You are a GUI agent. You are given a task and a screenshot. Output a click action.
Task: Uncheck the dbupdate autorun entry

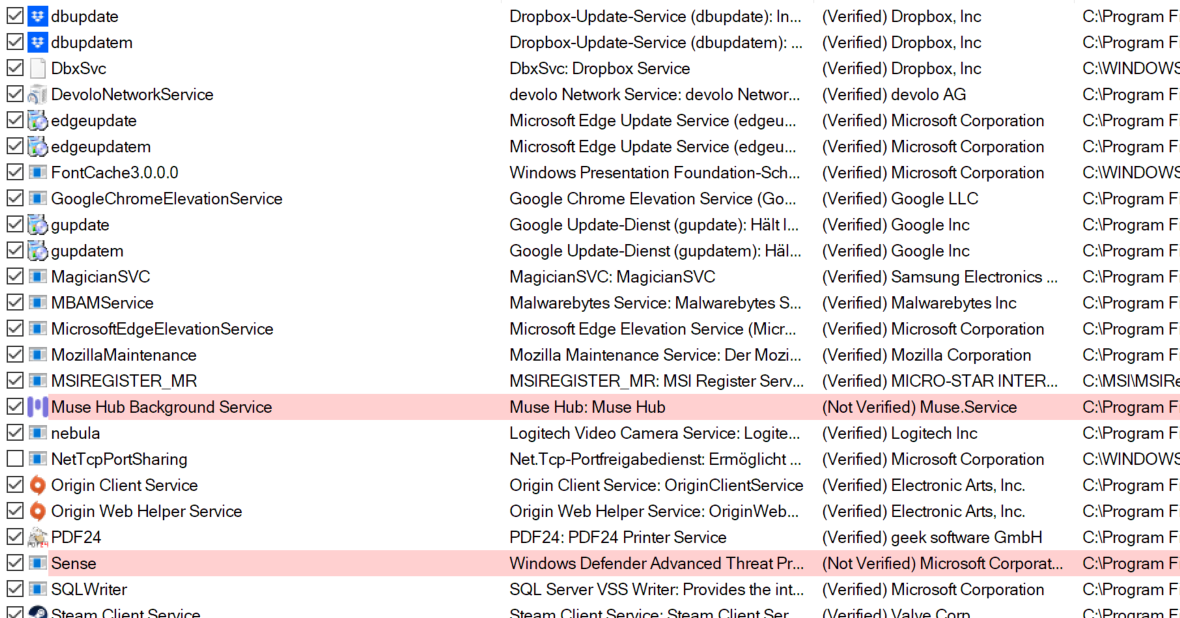coord(15,16)
